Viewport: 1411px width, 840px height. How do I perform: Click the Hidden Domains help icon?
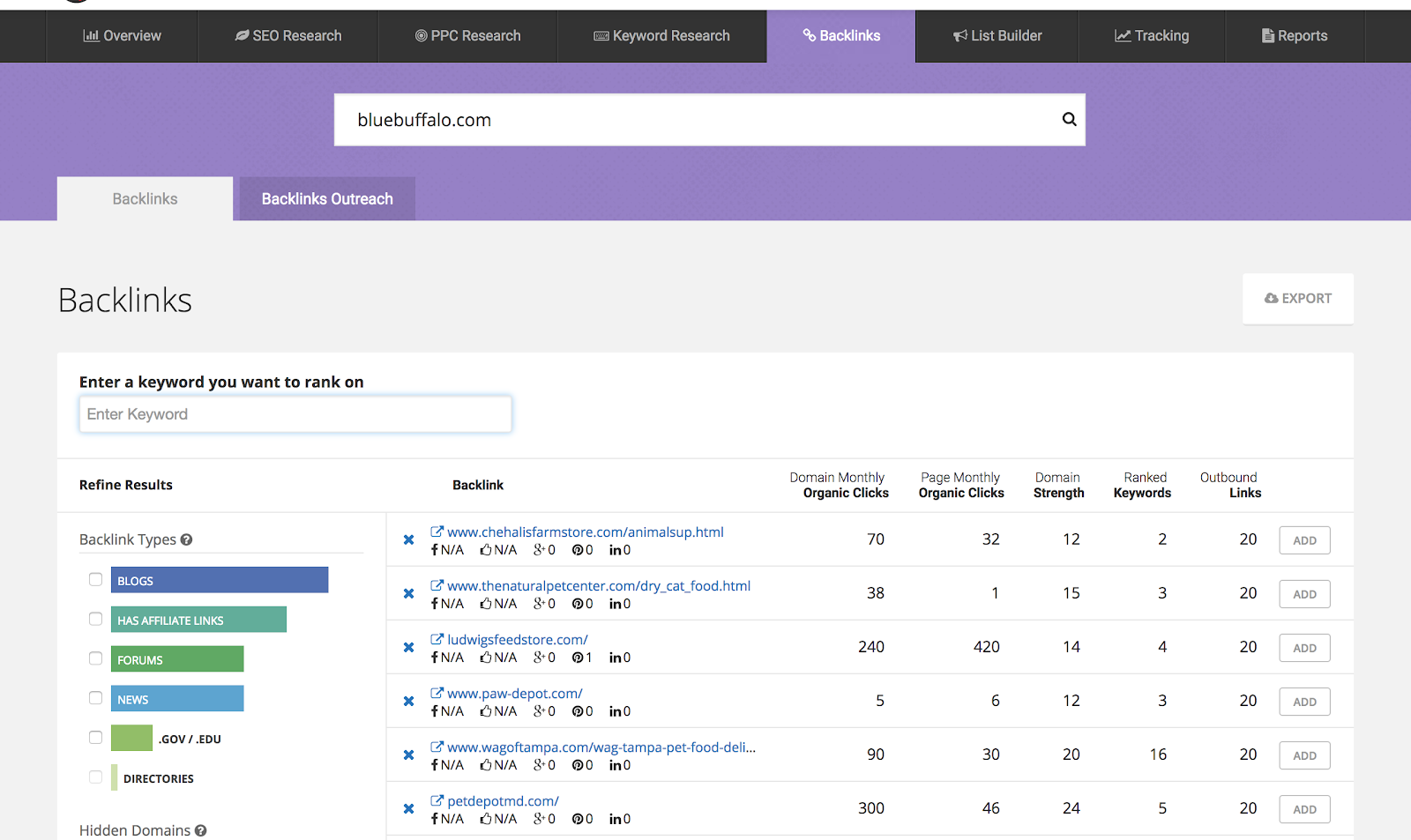[x=201, y=830]
